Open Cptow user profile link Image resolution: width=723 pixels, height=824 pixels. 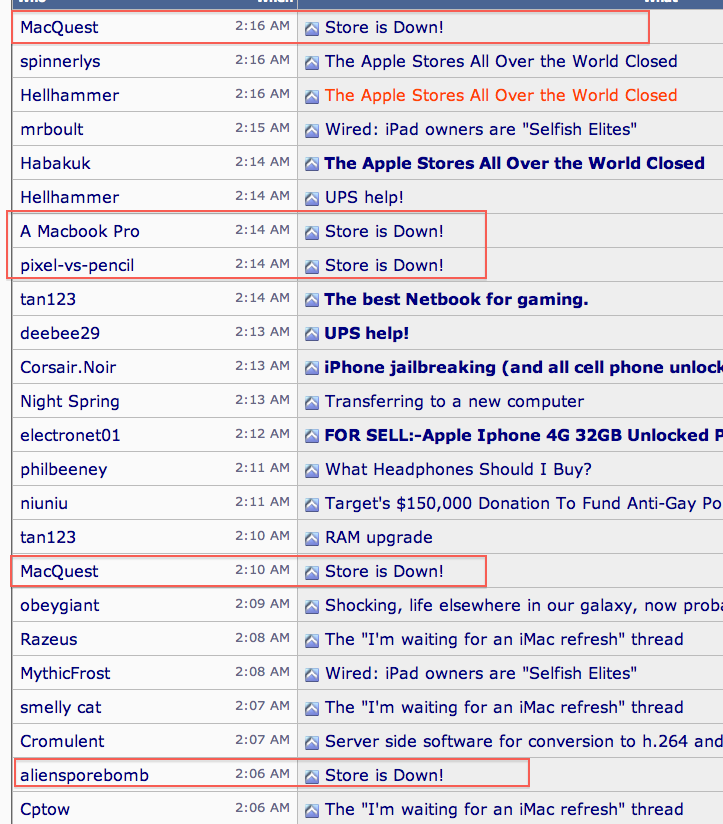click(x=45, y=810)
